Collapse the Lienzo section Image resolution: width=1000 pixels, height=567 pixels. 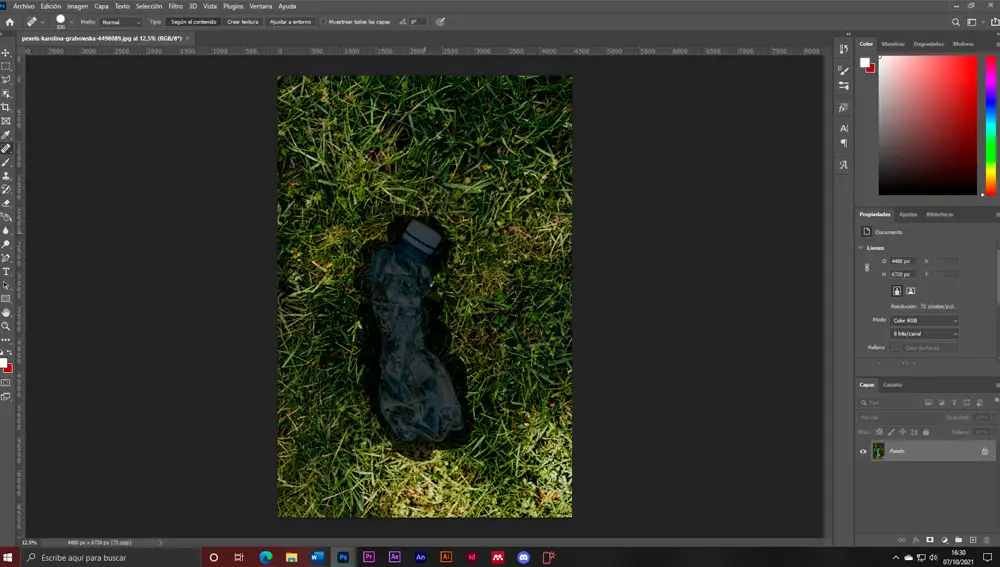[x=861, y=247]
